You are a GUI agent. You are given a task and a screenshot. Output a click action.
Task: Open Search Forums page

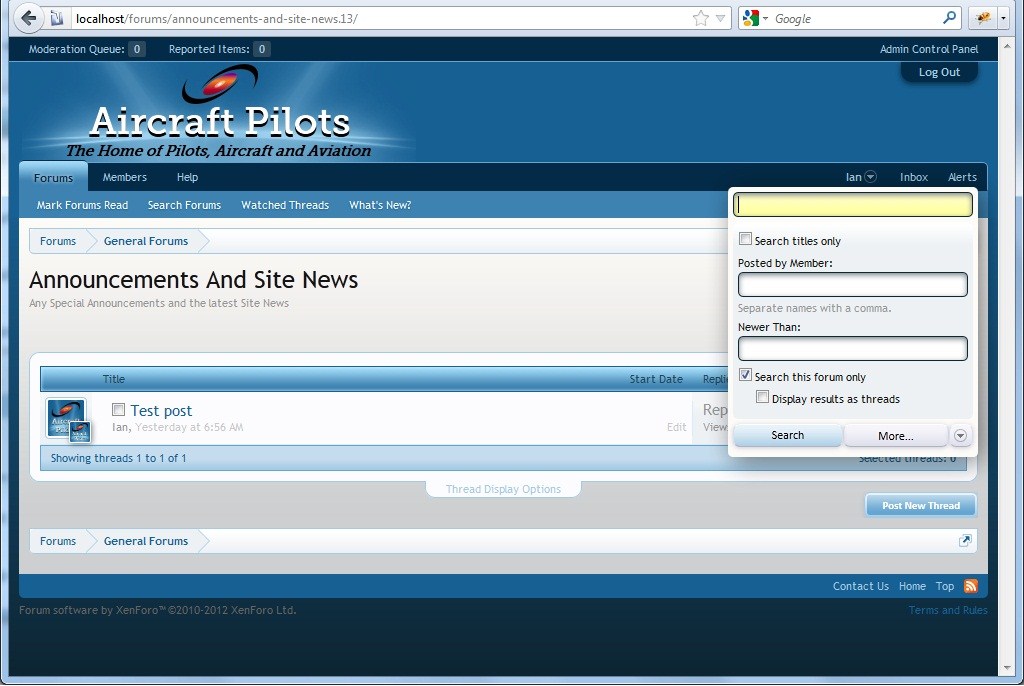coord(184,205)
